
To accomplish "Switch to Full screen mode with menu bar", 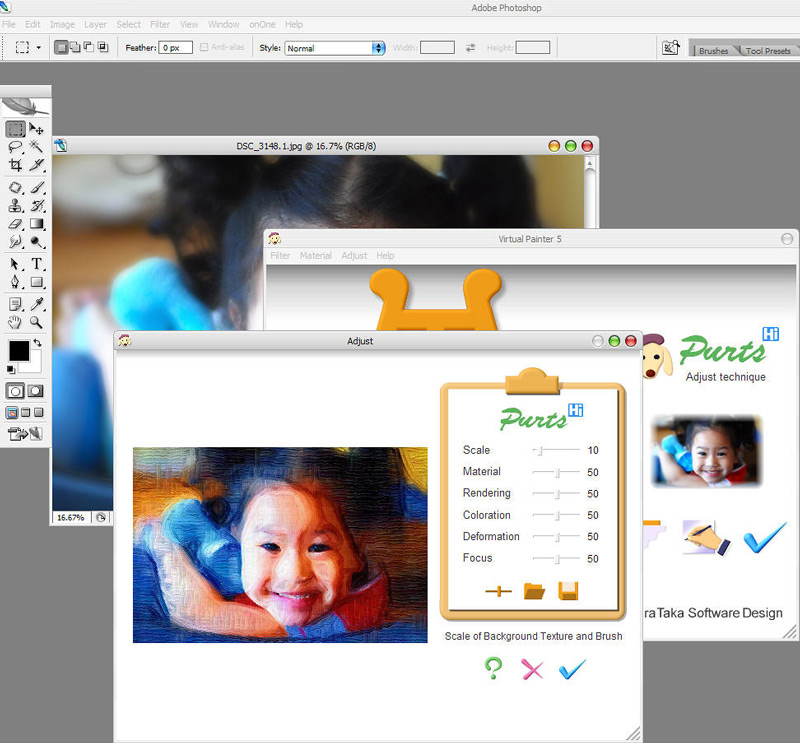I will (26, 412).
